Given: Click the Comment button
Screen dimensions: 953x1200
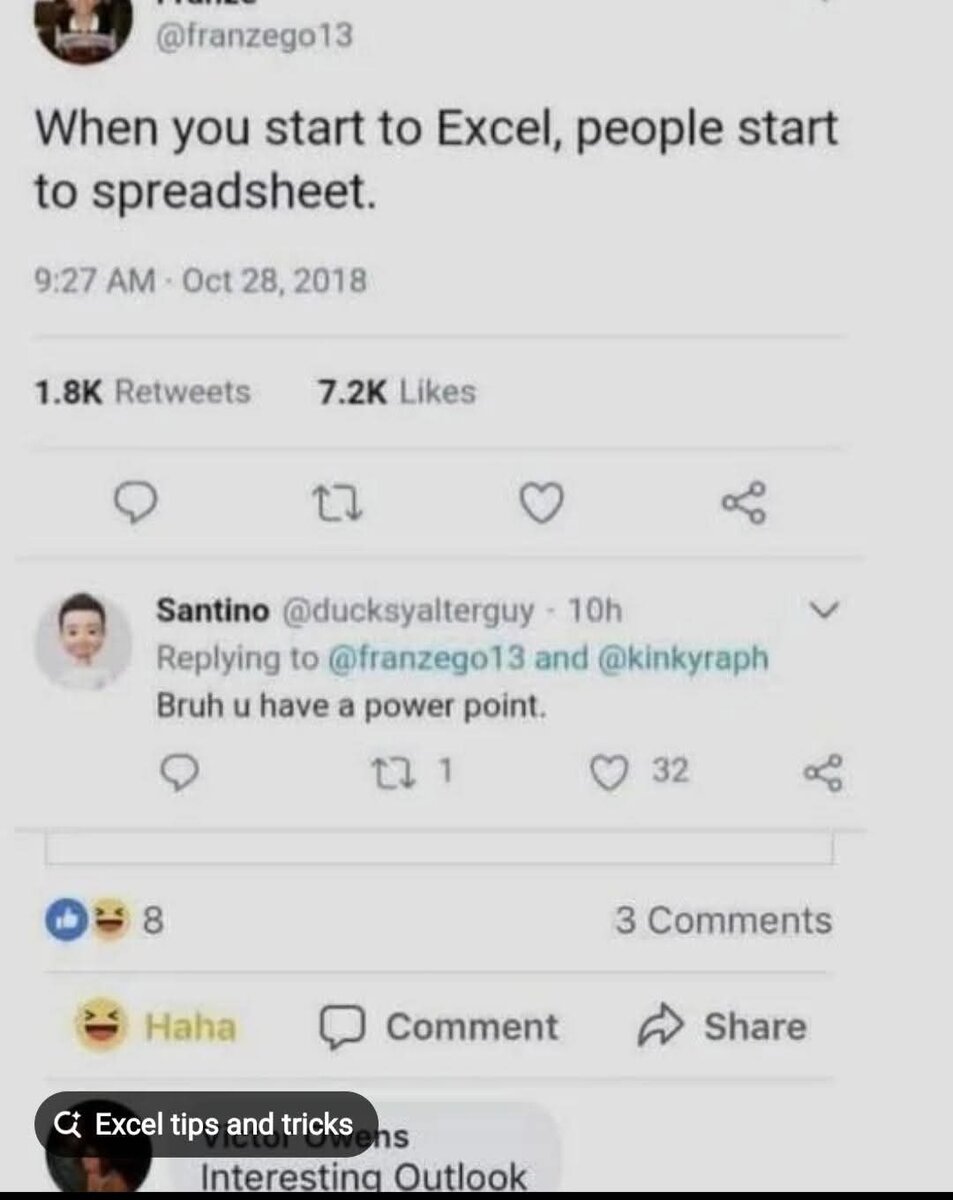Looking at the screenshot, I should tap(438, 1027).
